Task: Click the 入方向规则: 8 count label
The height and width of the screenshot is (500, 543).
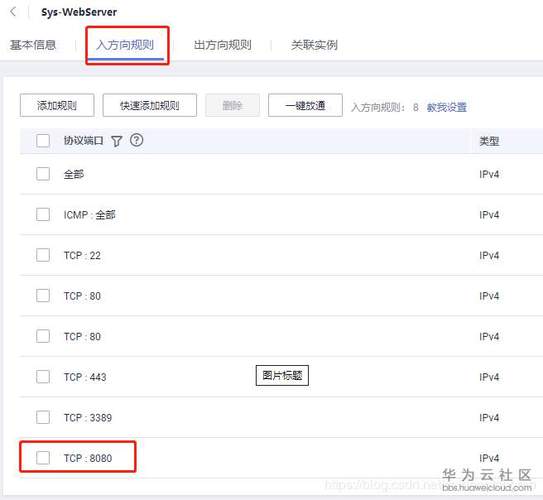Action: coord(385,107)
